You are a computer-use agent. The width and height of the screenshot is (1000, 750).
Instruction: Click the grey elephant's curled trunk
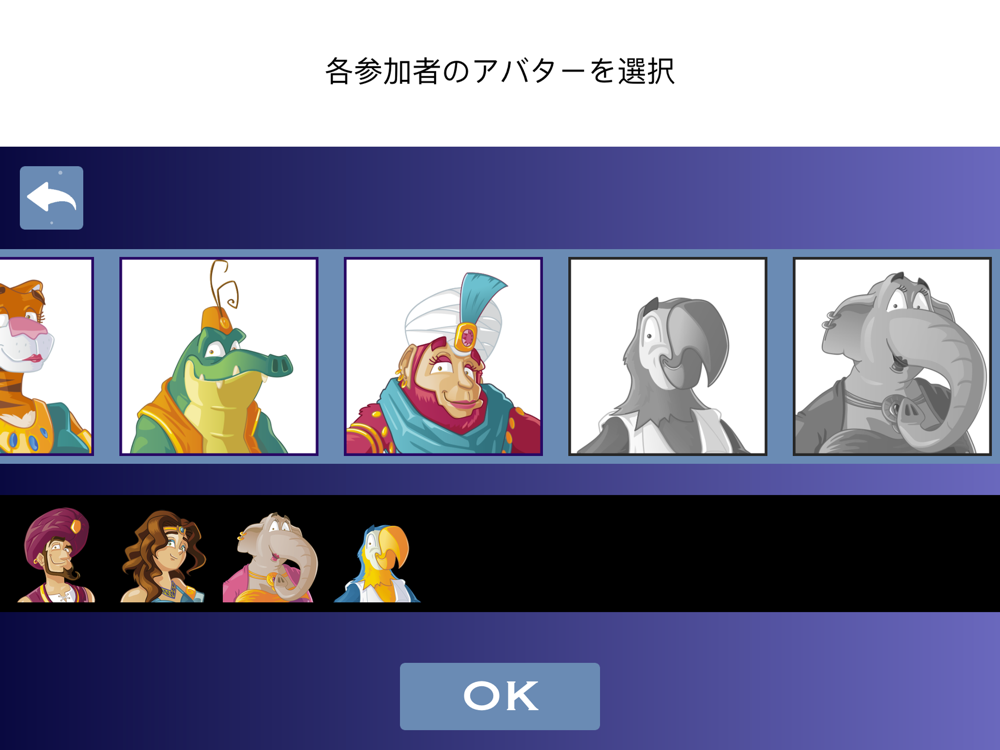click(x=938, y=395)
